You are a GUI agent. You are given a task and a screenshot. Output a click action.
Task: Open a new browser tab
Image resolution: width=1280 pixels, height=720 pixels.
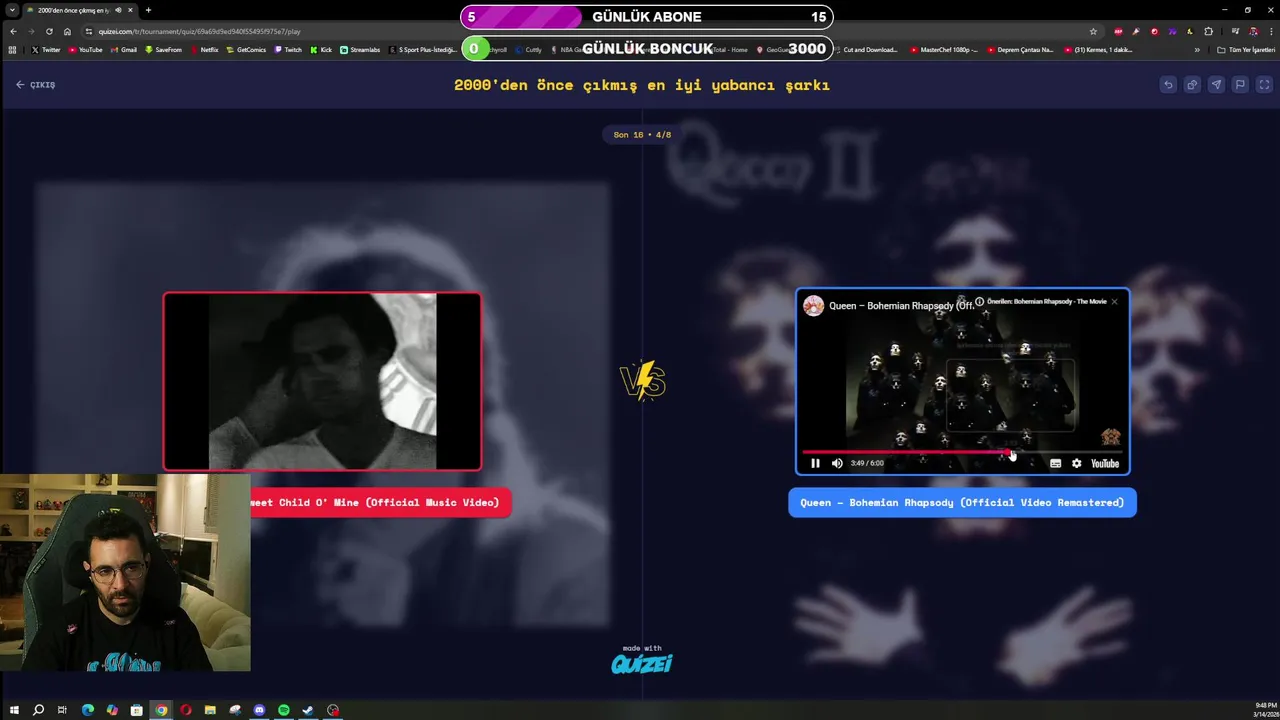(x=148, y=10)
